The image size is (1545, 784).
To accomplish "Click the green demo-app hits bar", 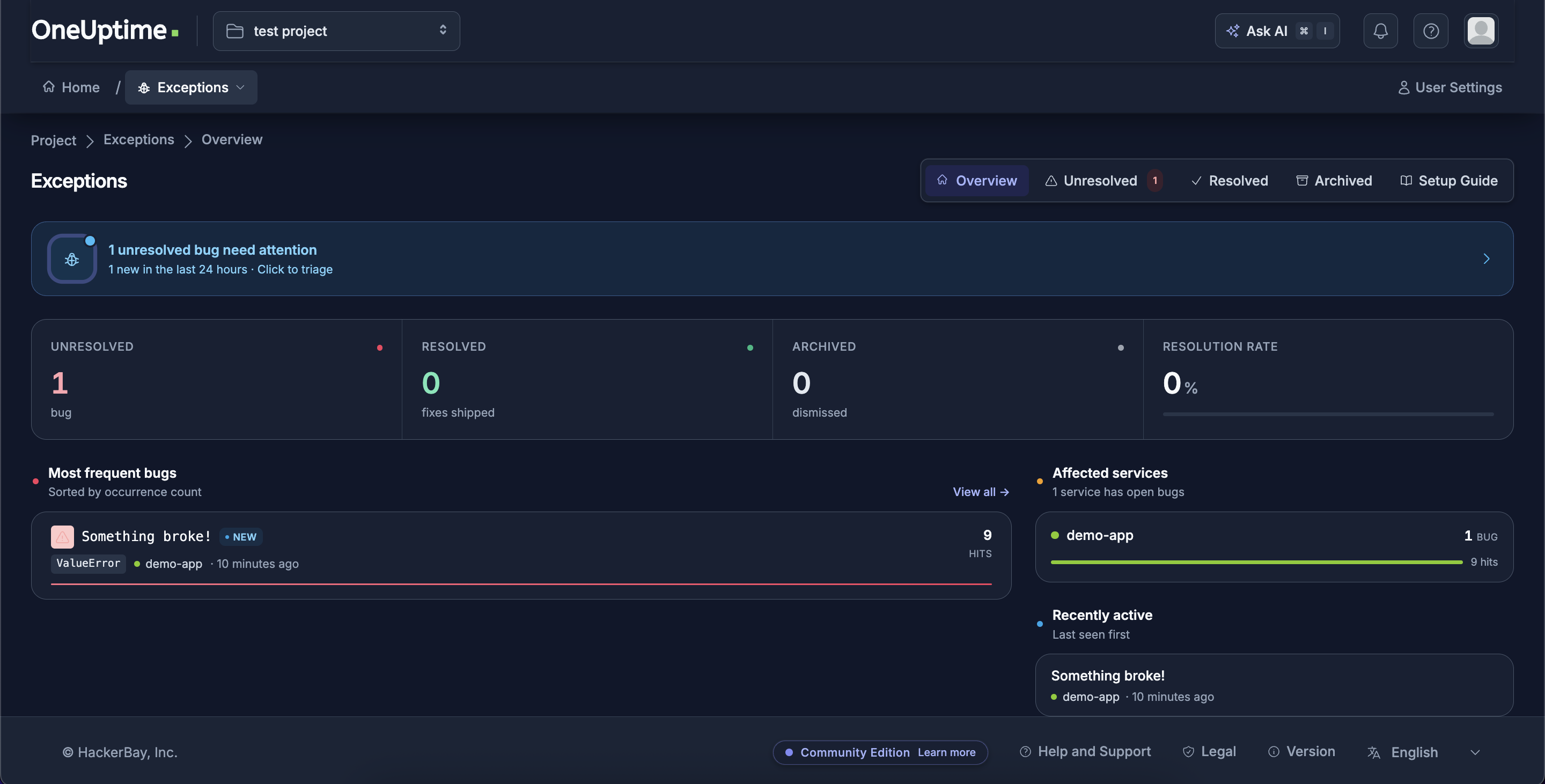I will click(1256, 561).
